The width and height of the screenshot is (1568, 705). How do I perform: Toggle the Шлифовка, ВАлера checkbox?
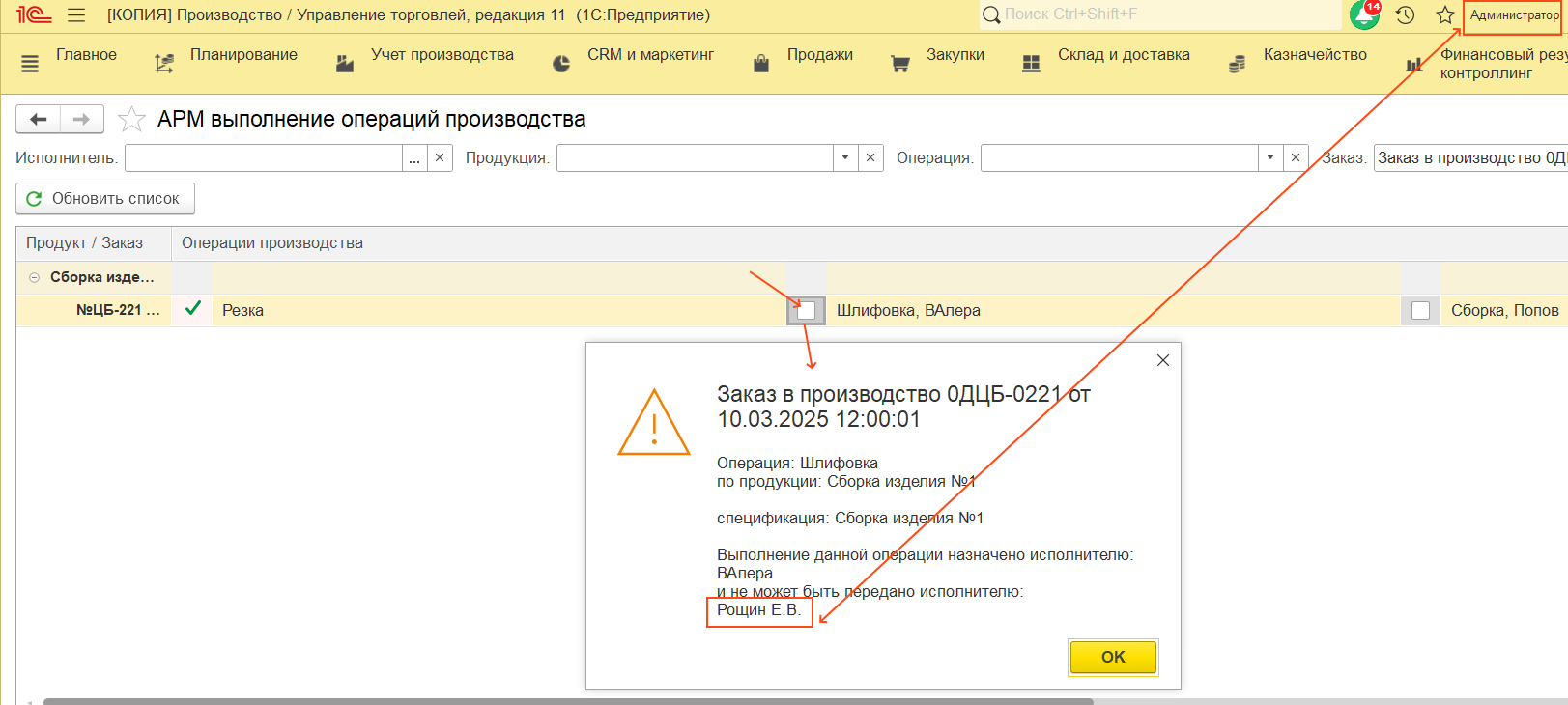click(806, 310)
